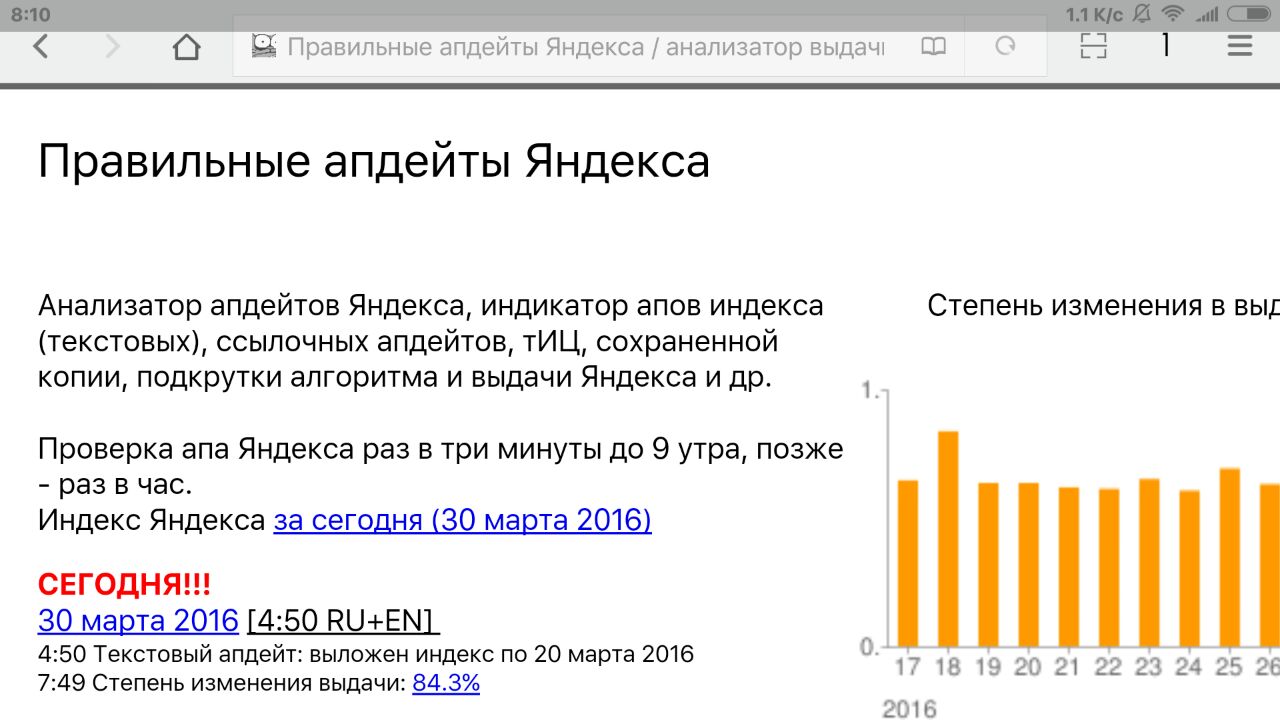Image resolution: width=1280 pixels, height=720 pixels.
Task: Open the 84.3% change degree link
Action: click(446, 683)
